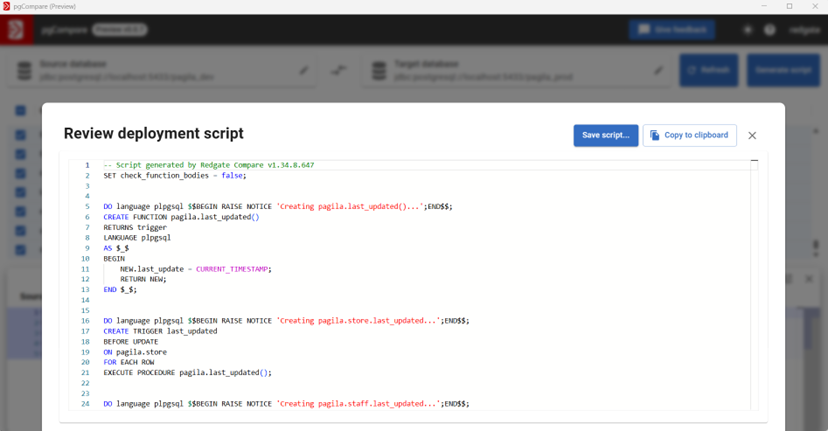Screen dimensions: 828x431
Task: Click the Target database cylinder icon
Action: (x=379, y=71)
